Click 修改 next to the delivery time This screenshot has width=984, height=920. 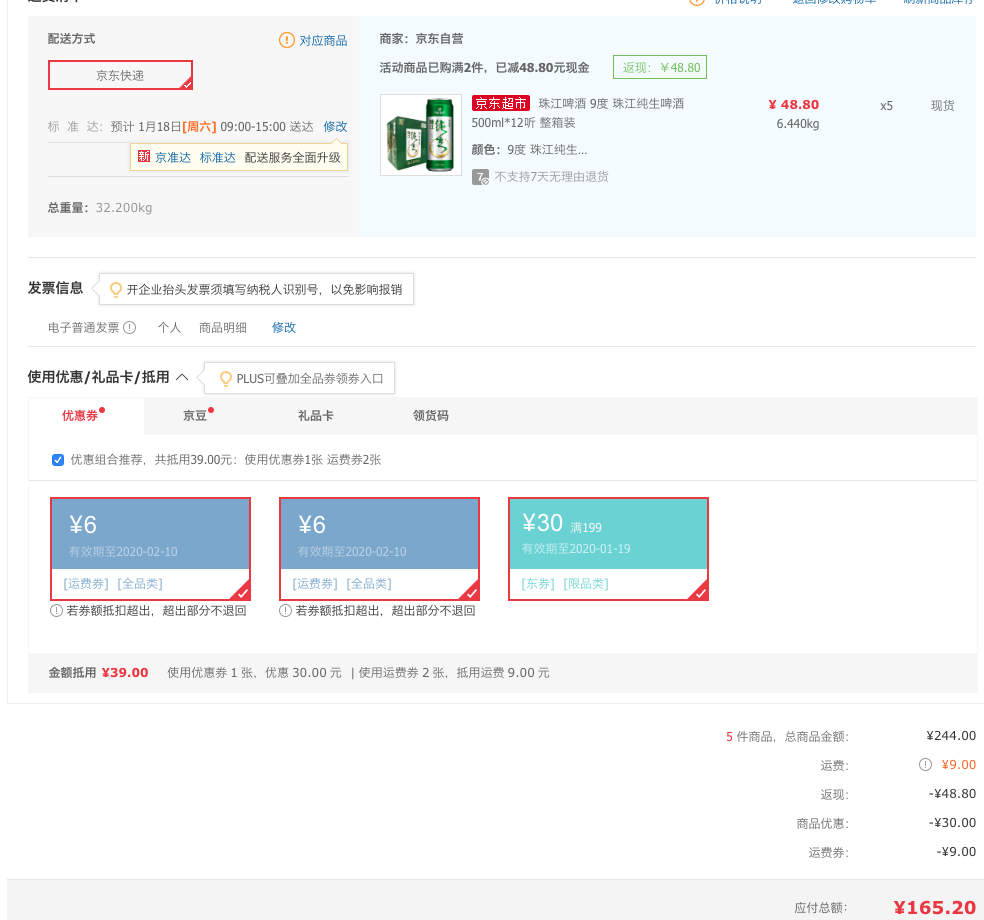tap(335, 127)
